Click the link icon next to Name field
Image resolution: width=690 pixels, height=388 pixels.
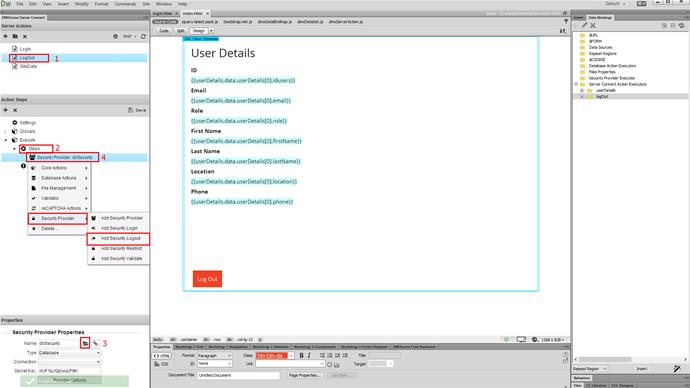point(95,343)
